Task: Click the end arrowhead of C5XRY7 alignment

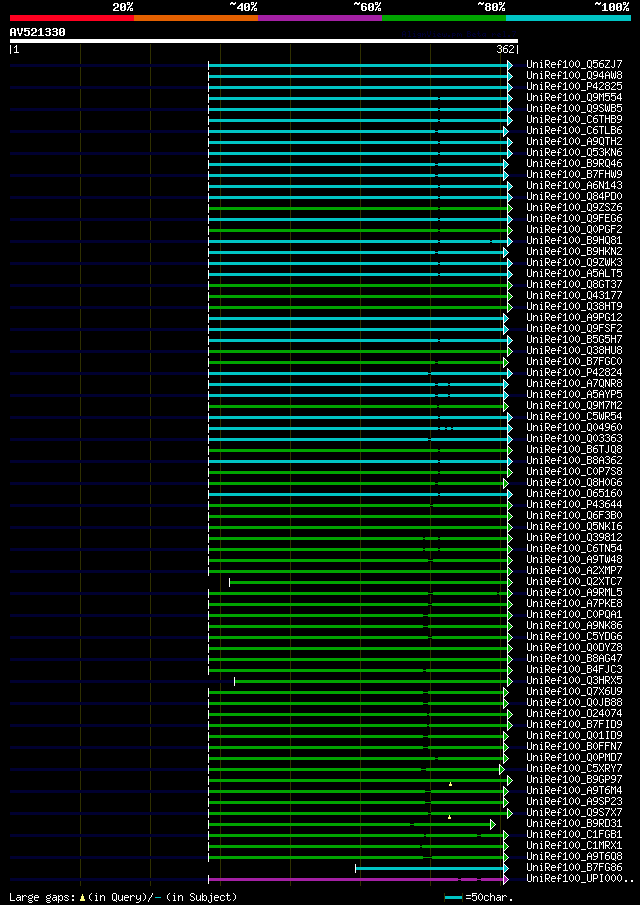Action: click(x=502, y=769)
